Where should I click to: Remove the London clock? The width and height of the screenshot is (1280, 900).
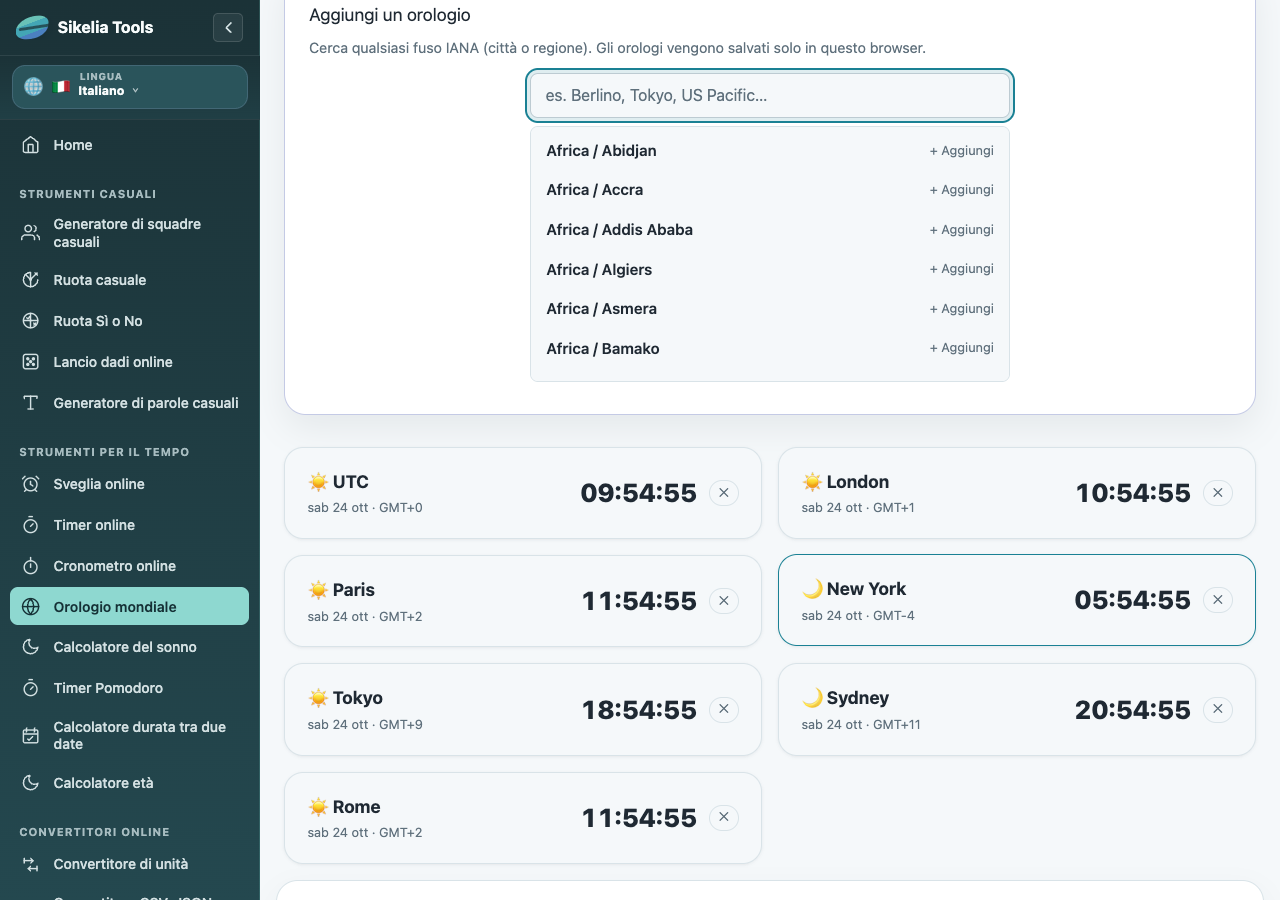pyautogui.click(x=1218, y=493)
